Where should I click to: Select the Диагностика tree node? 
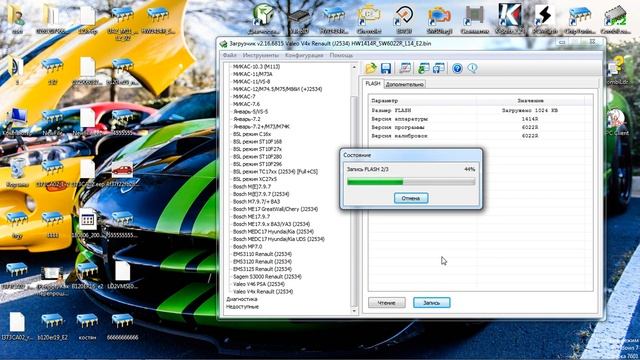pyautogui.click(x=242, y=299)
